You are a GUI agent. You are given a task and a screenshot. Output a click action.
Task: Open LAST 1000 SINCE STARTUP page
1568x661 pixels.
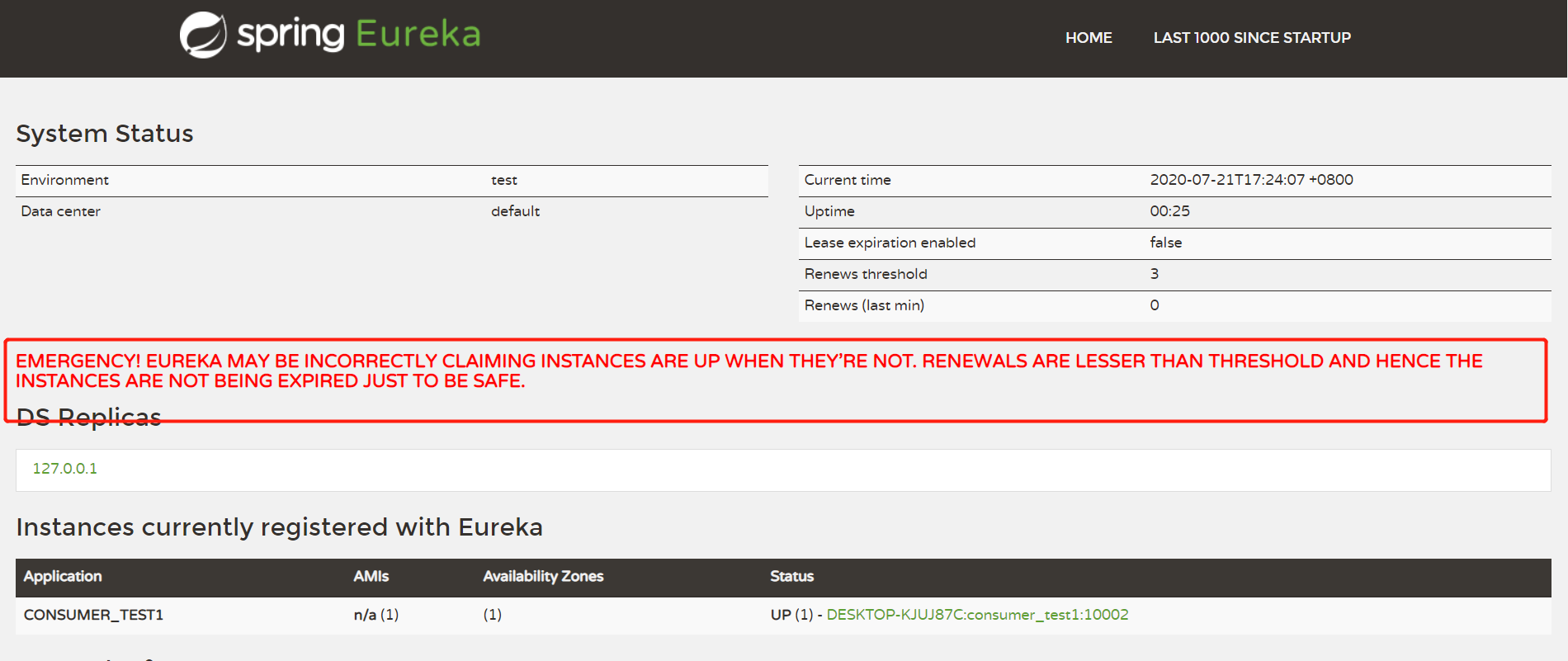tap(1252, 38)
